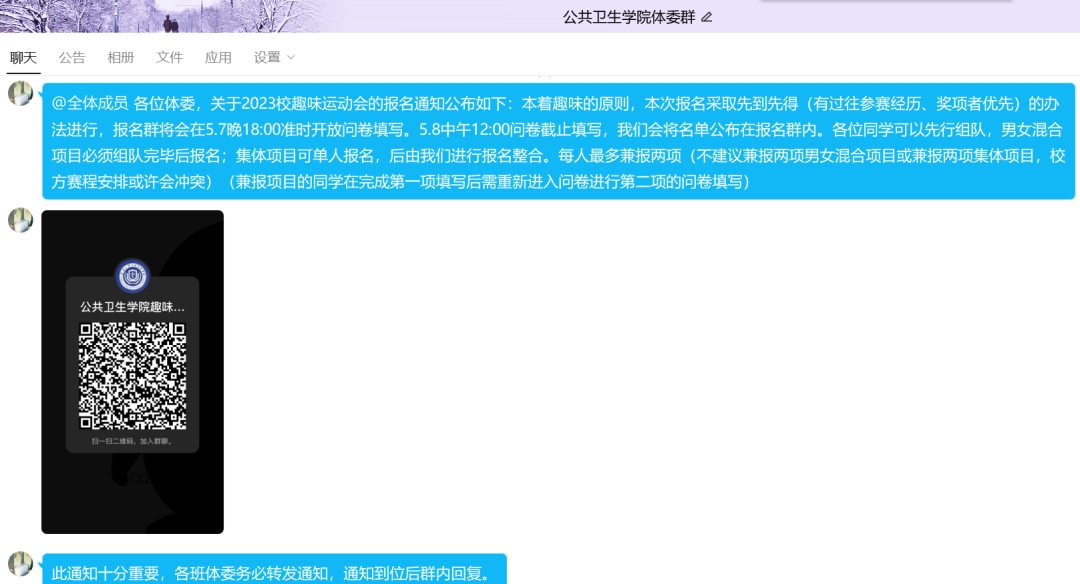Click the 公共卫生学院趣味... caption in the image
1080x584 pixels.
132,307
